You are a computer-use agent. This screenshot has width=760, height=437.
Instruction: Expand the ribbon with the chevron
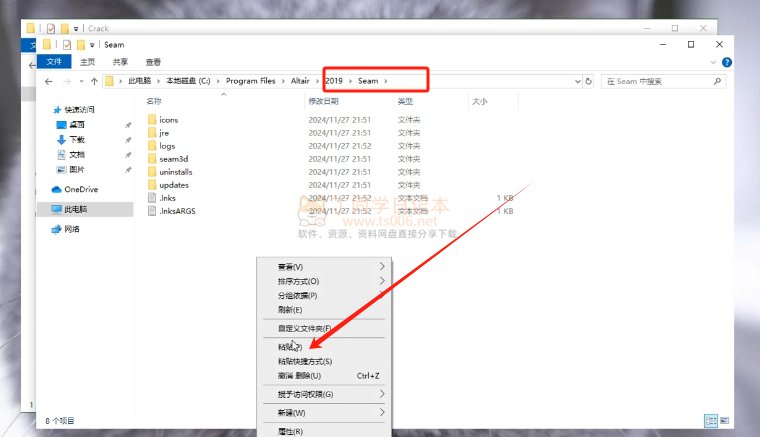pyautogui.click(x=713, y=62)
